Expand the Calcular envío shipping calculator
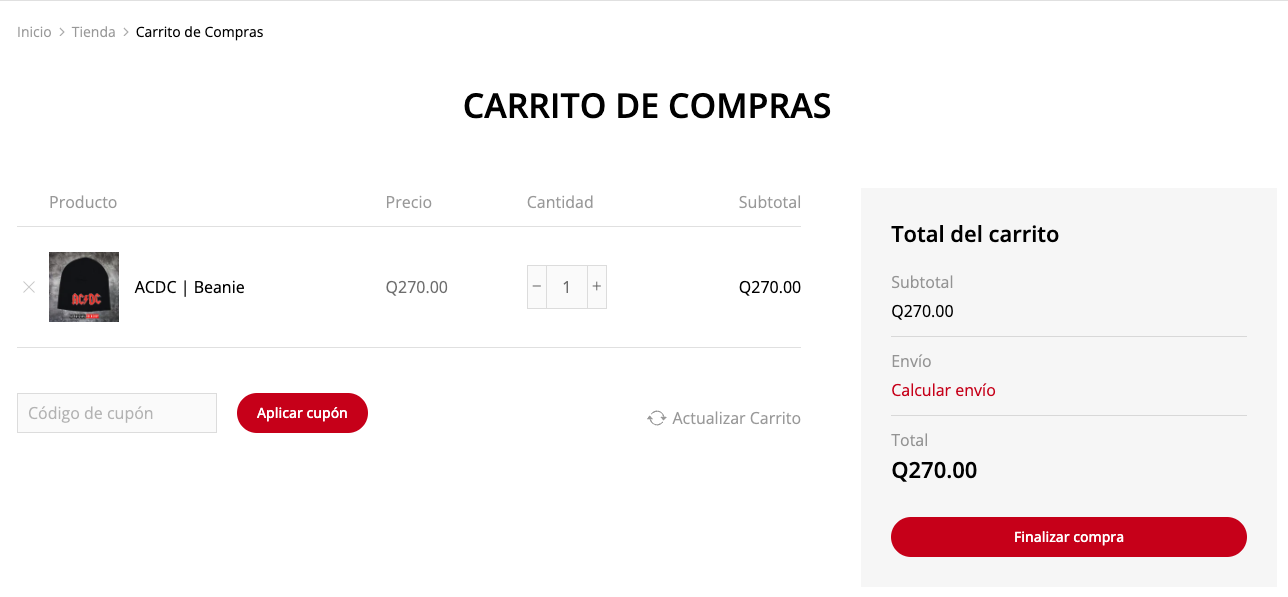 click(x=943, y=390)
